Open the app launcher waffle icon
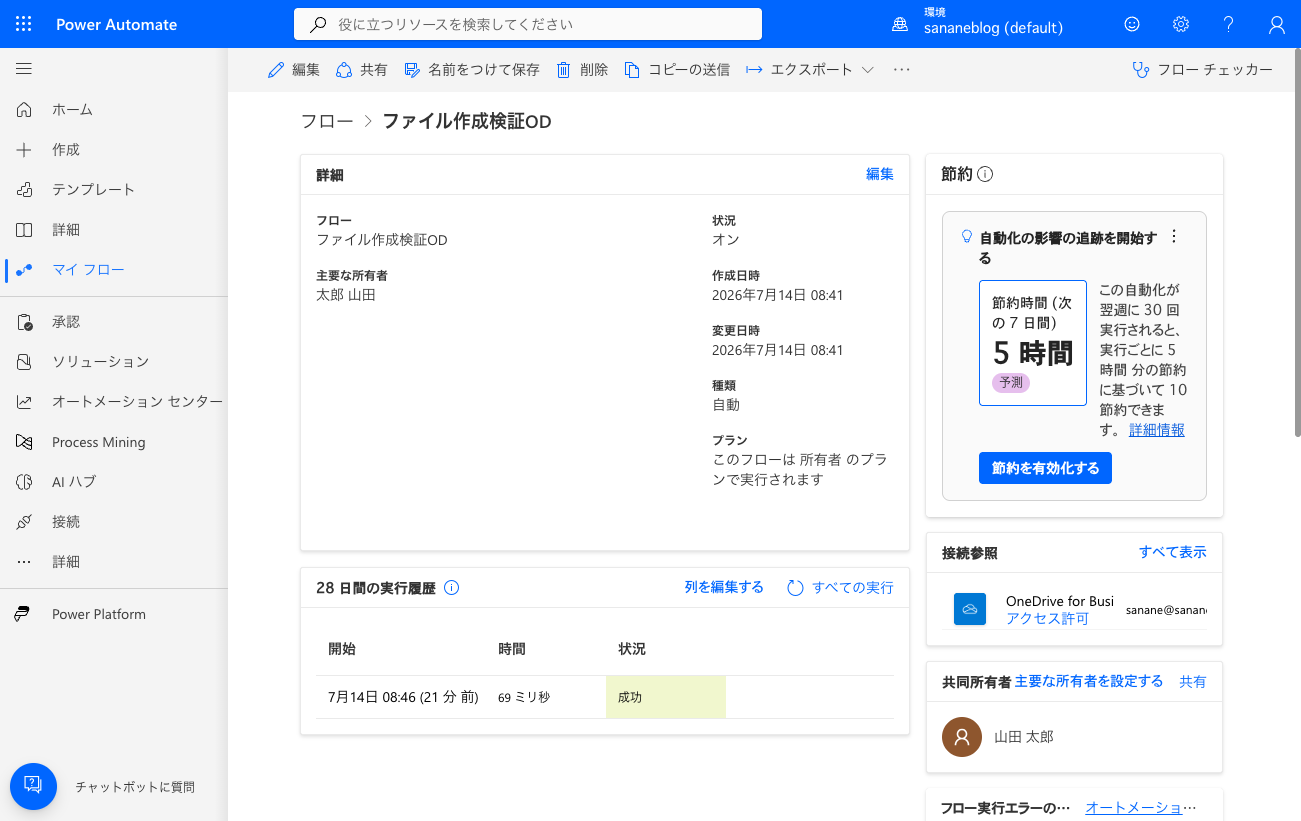This screenshot has width=1301, height=821. coord(24,24)
